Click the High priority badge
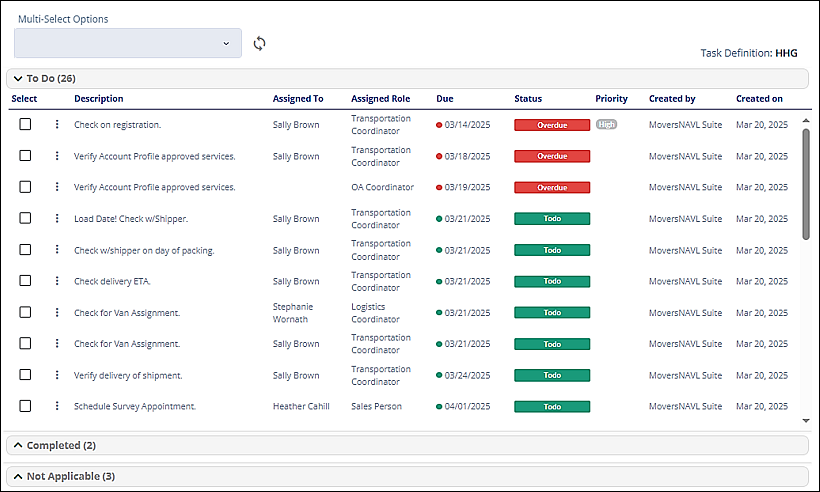820x492 pixels. (606, 125)
